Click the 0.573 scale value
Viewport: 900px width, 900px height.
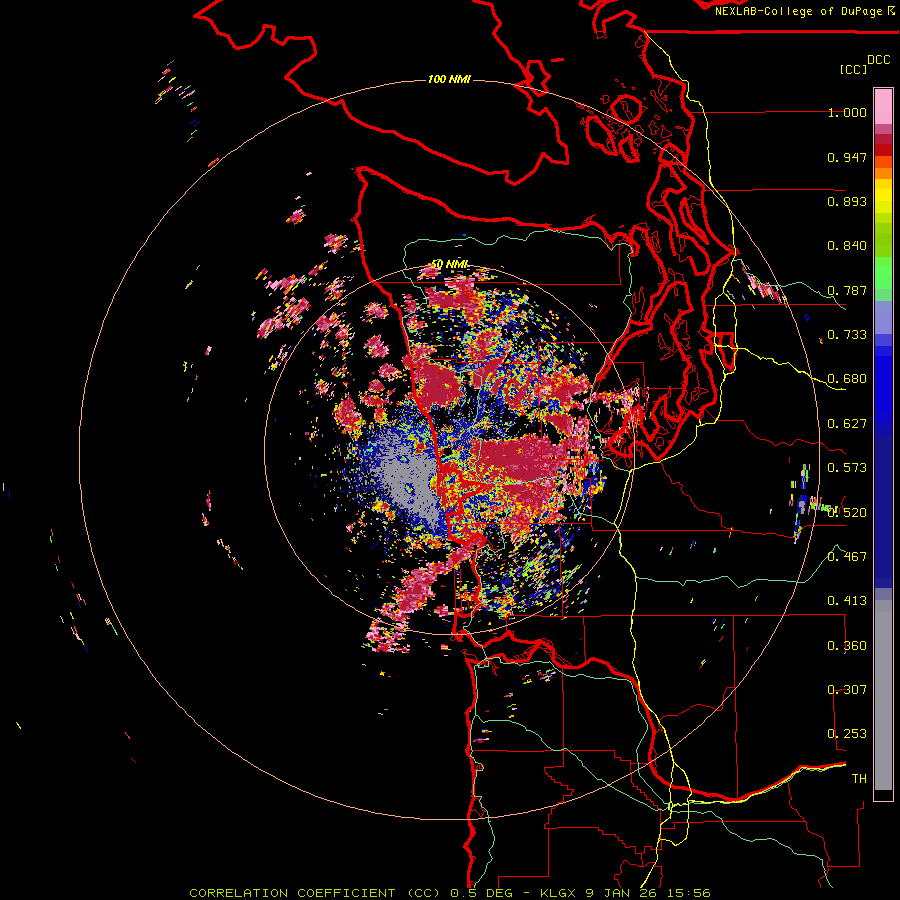pos(847,468)
